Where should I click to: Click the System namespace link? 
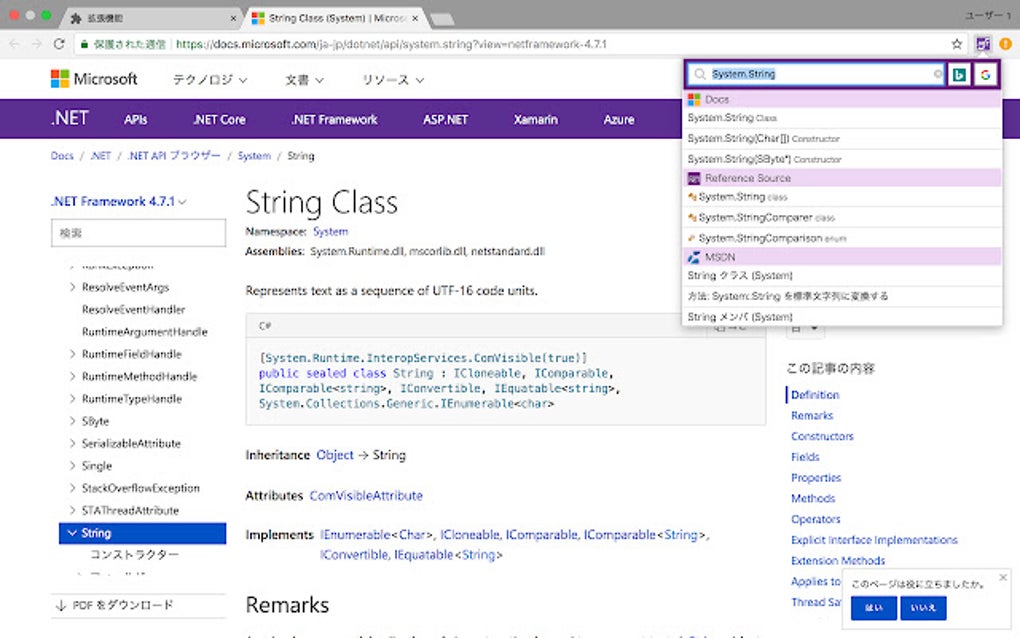click(x=330, y=232)
